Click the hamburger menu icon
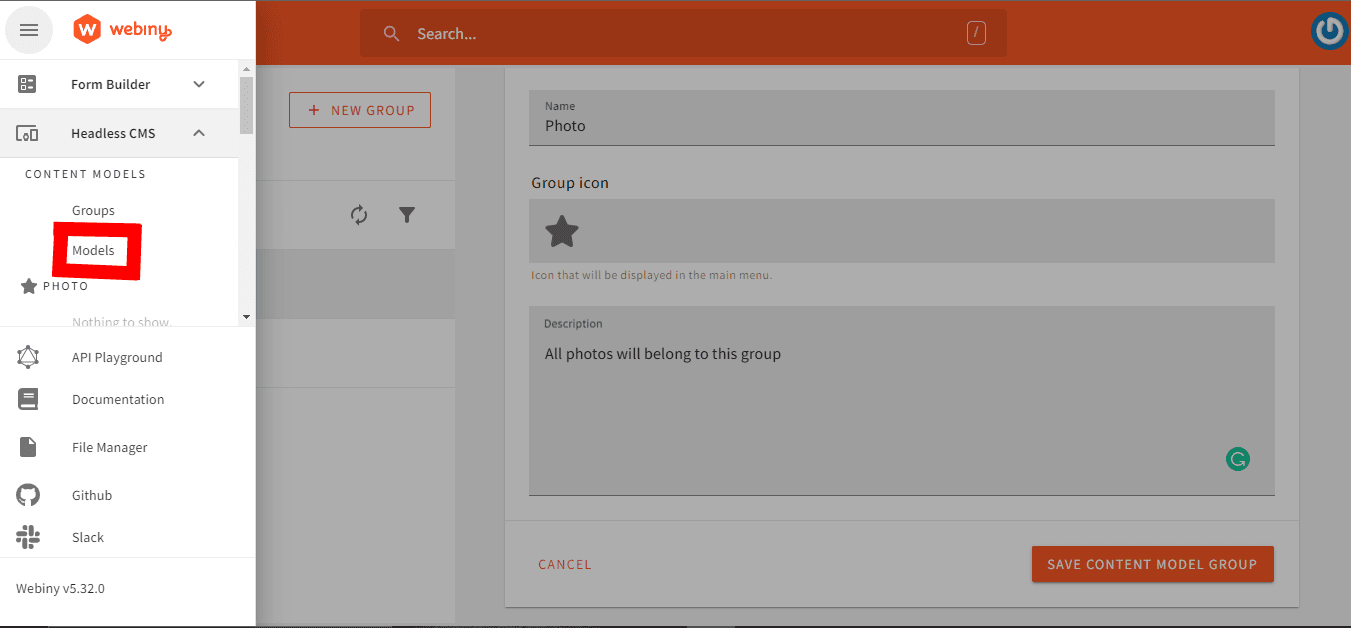The height and width of the screenshot is (628, 1351). click(x=29, y=30)
